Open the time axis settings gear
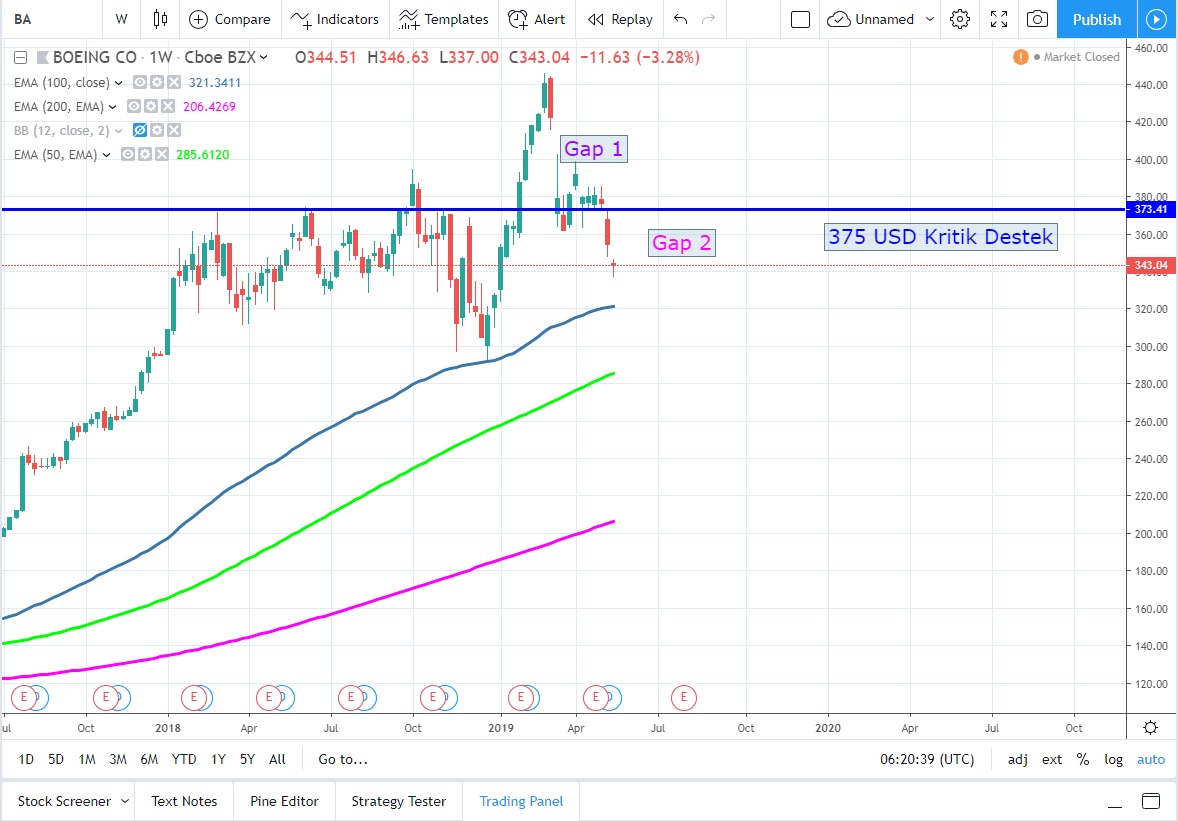Screen dimensions: 1178x821 click(1150, 728)
